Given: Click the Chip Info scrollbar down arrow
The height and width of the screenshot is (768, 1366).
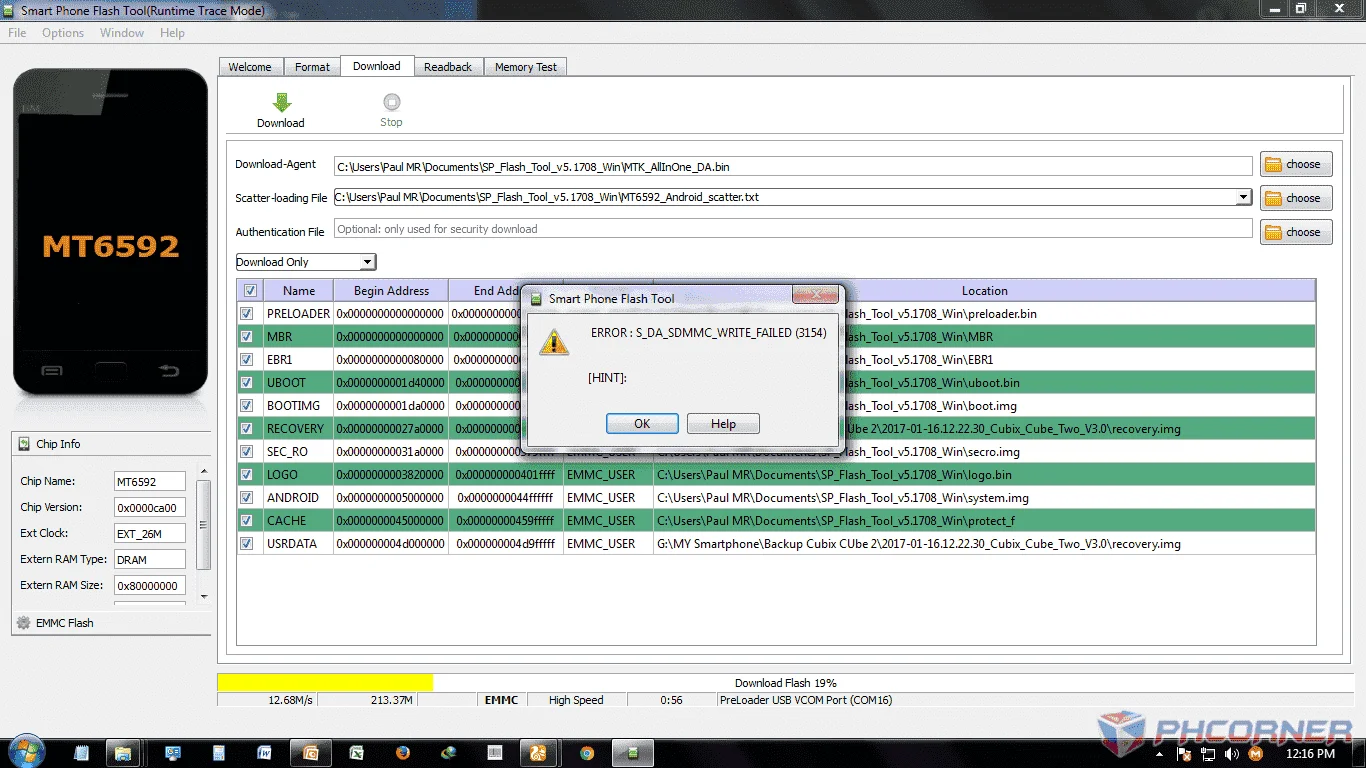Looking at the screenshot, I should tap(204, 596).
